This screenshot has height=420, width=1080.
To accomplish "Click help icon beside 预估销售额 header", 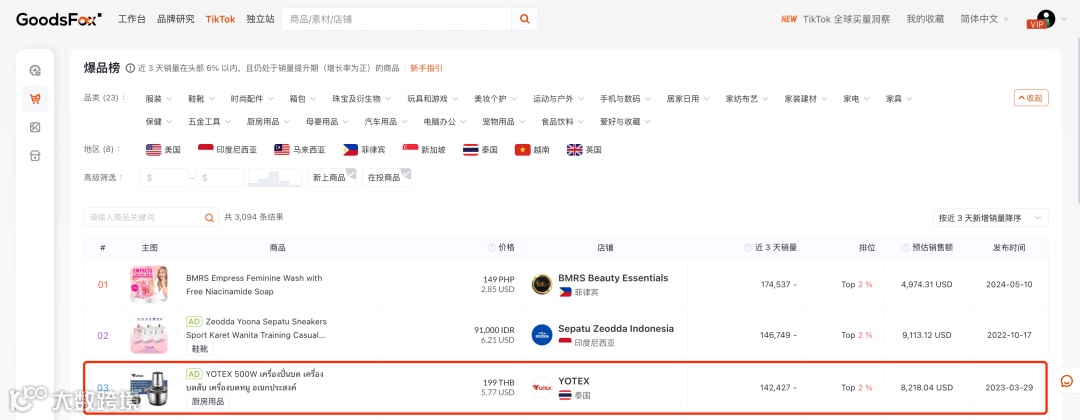I will [x=906, y=248].
